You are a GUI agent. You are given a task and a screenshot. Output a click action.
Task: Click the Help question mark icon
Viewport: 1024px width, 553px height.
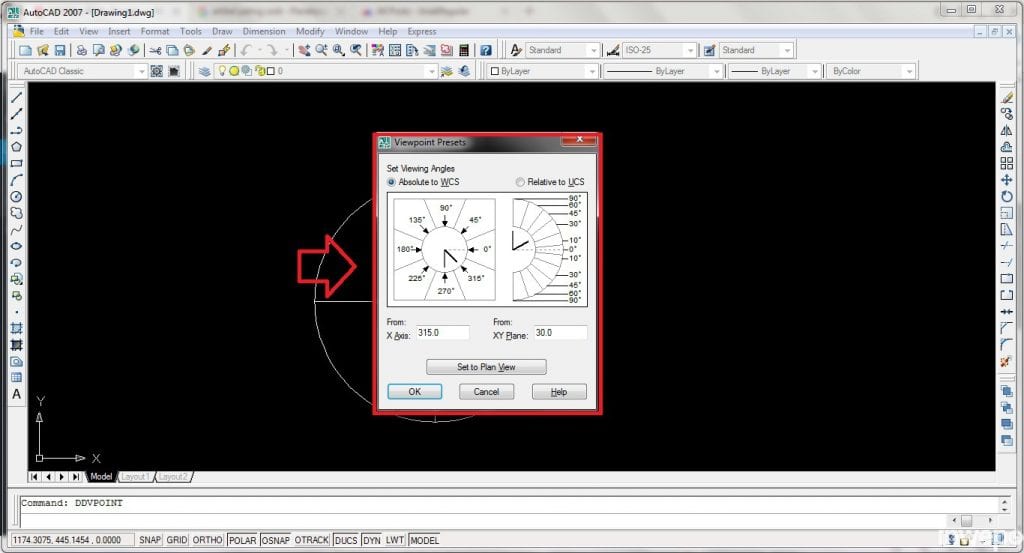[x=485, y=50]
